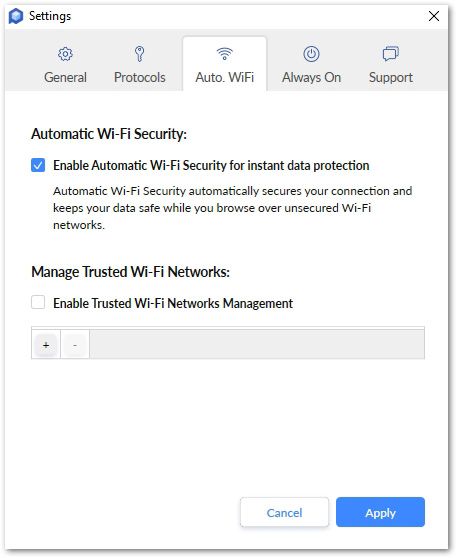Tick the Enable Trusted Wi-Fi Networks Management checkbox

click(x=38, y=302)
